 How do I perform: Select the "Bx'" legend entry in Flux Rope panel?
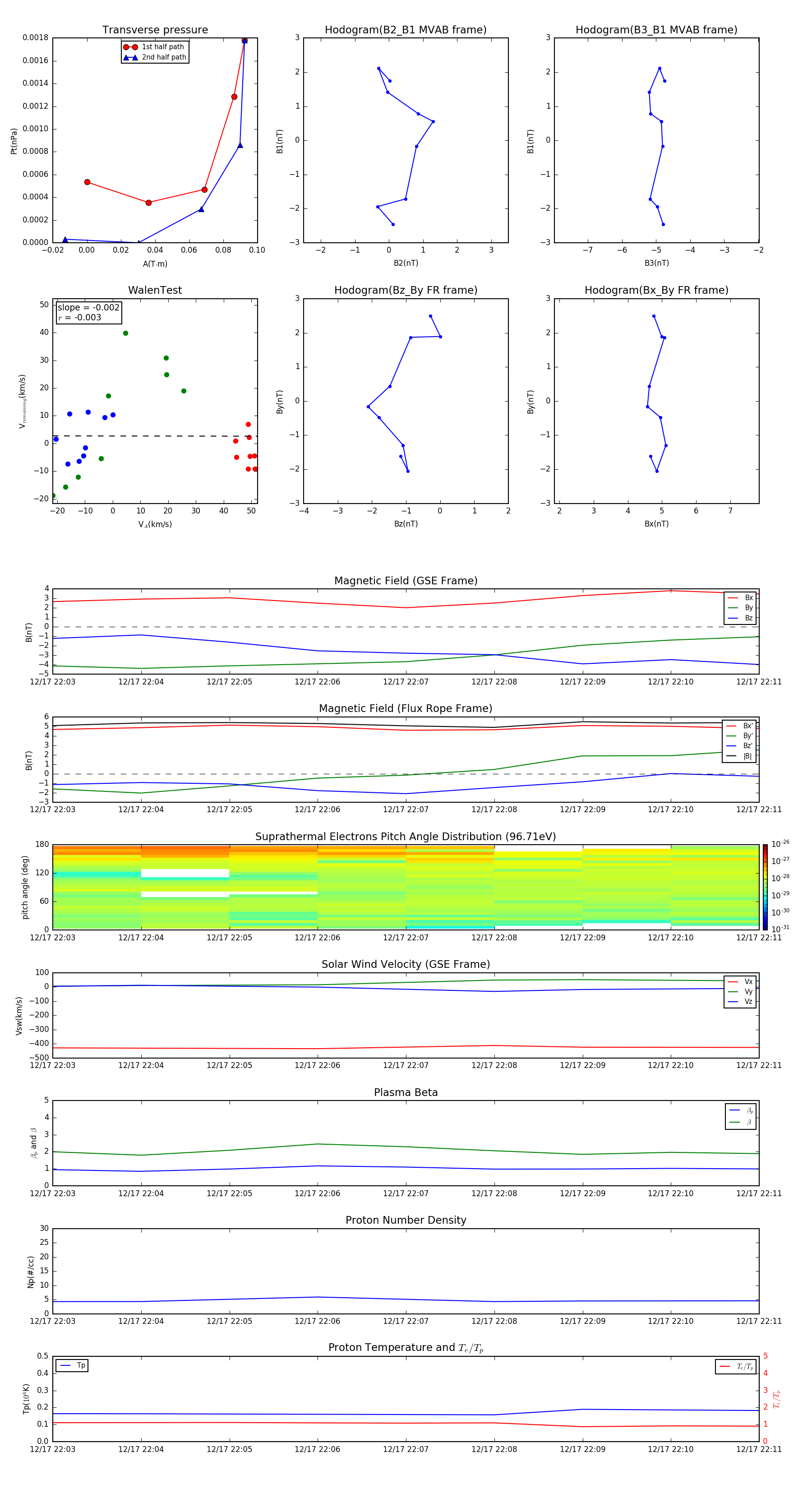coord(740,726)
